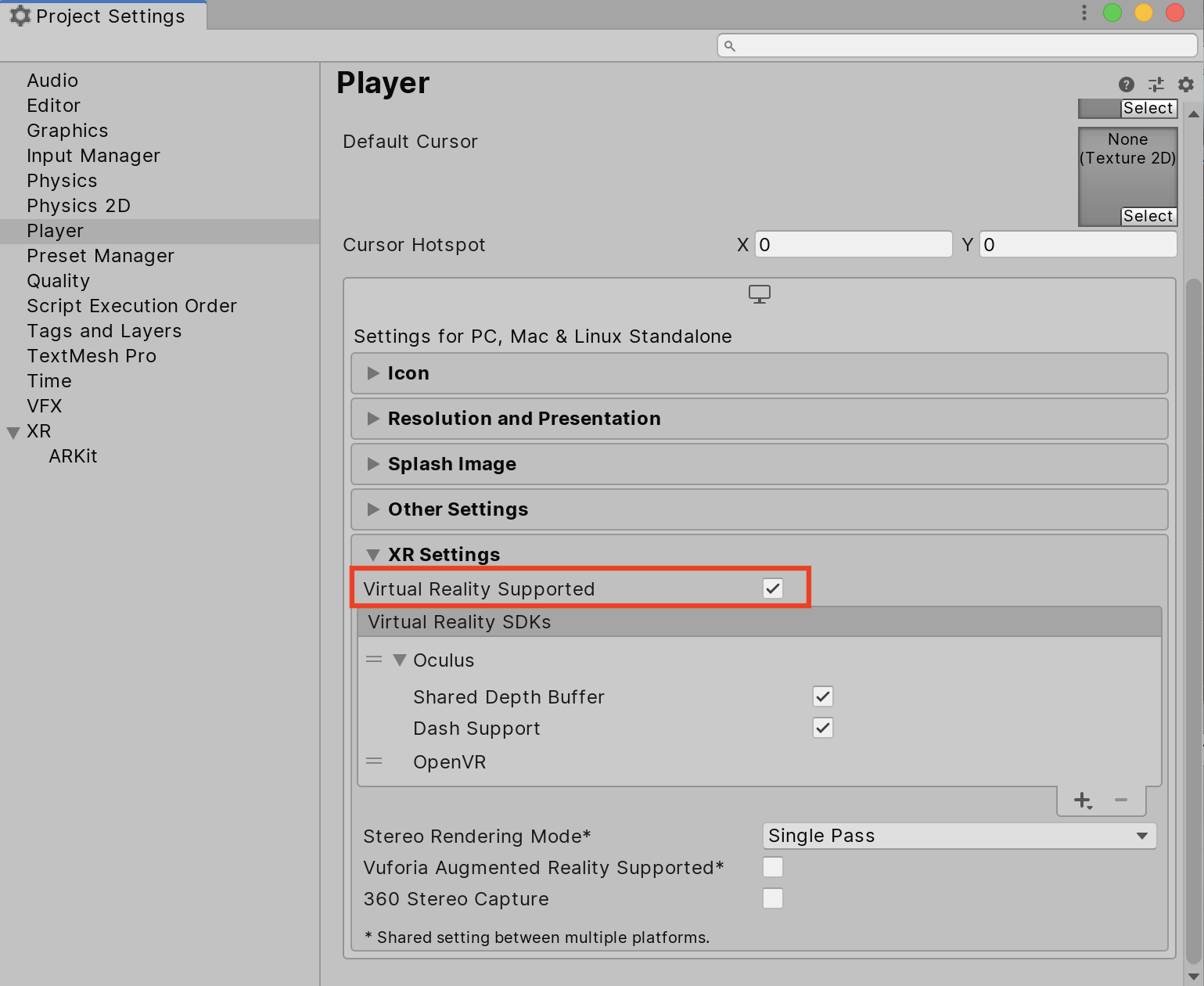Expand the Splash Image section

click(x=760, y=464)
